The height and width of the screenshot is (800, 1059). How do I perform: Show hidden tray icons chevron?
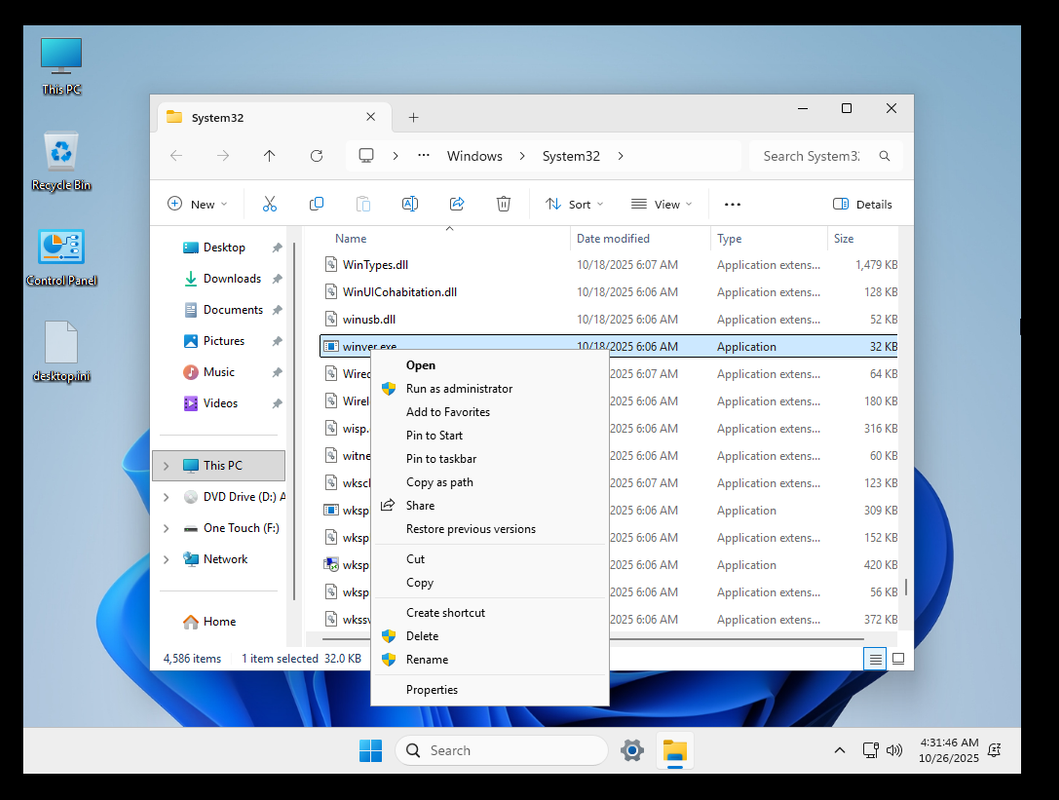(x=840, y=750)
